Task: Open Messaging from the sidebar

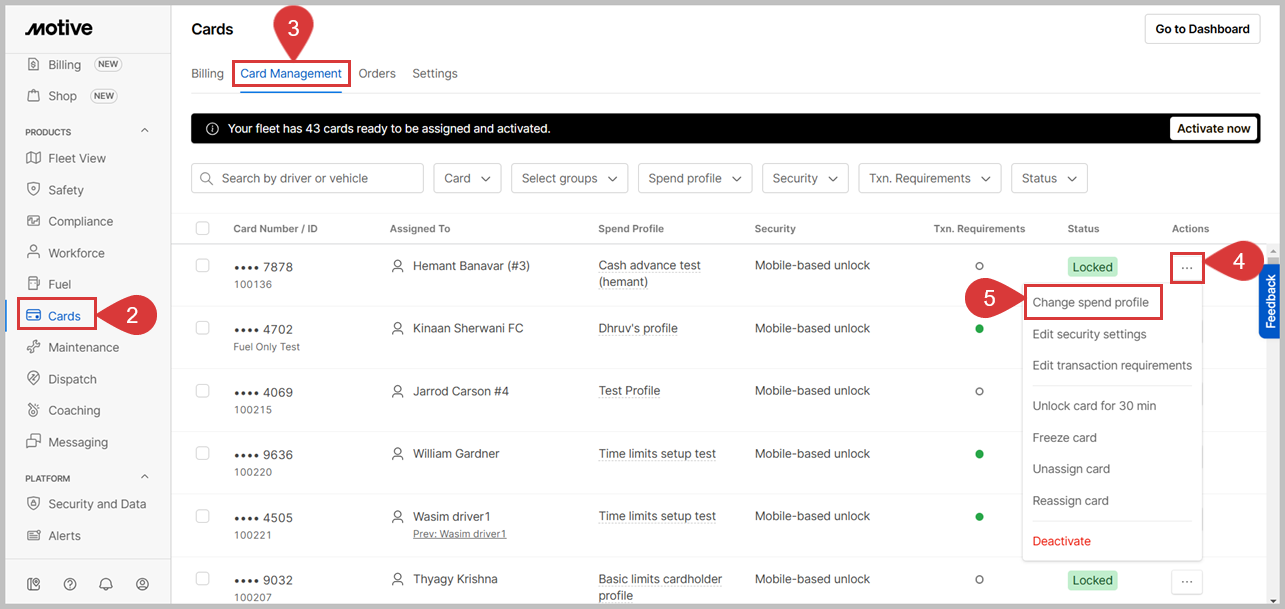Action: tap(77, 442)
